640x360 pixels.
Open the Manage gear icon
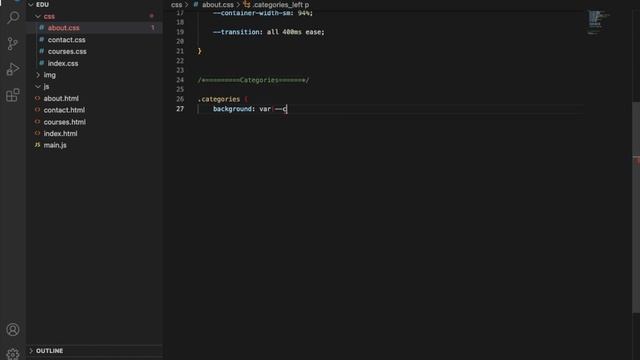pyautogui.click(x=13, y=354)
